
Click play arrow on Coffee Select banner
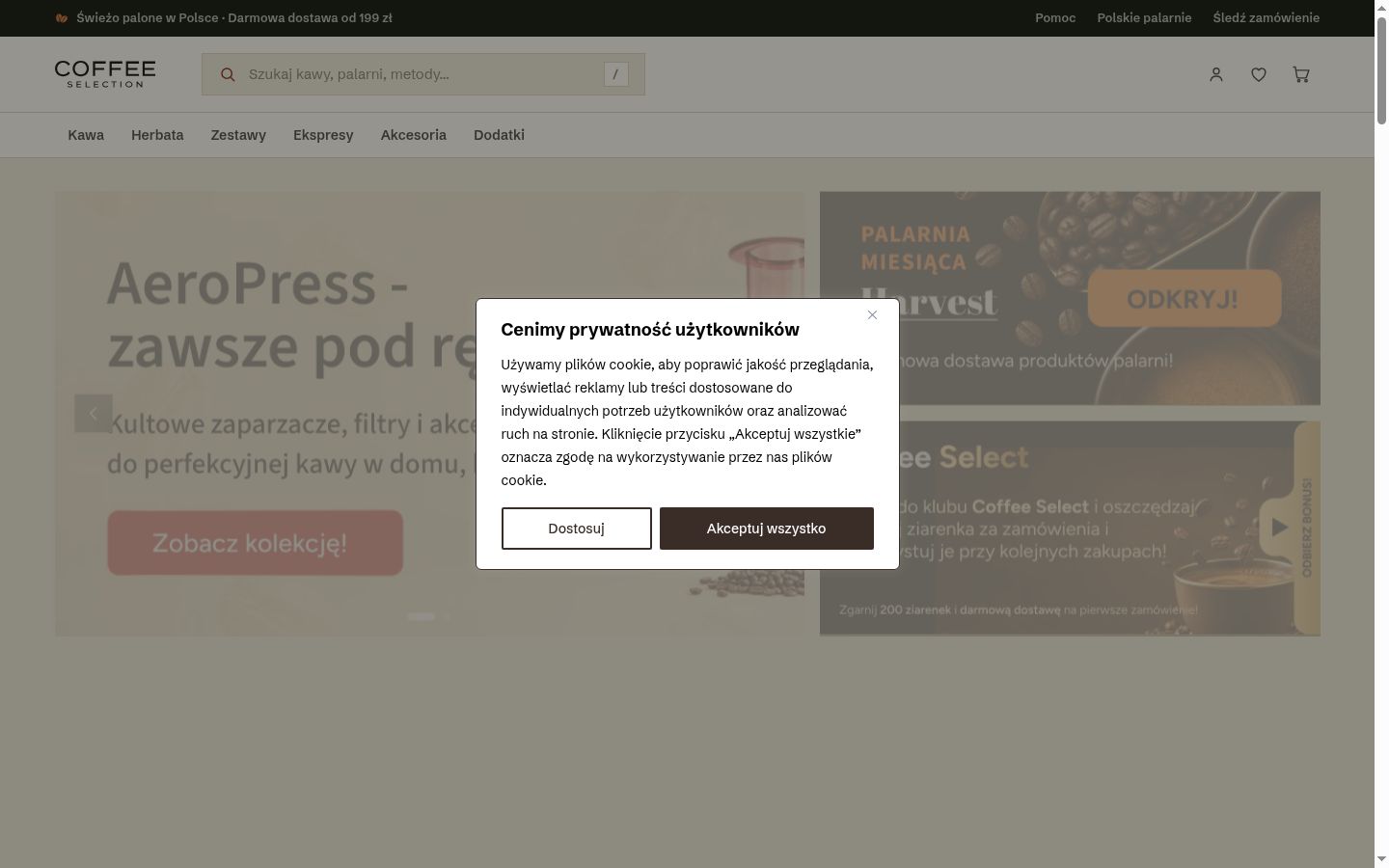tap(1279, 528)
